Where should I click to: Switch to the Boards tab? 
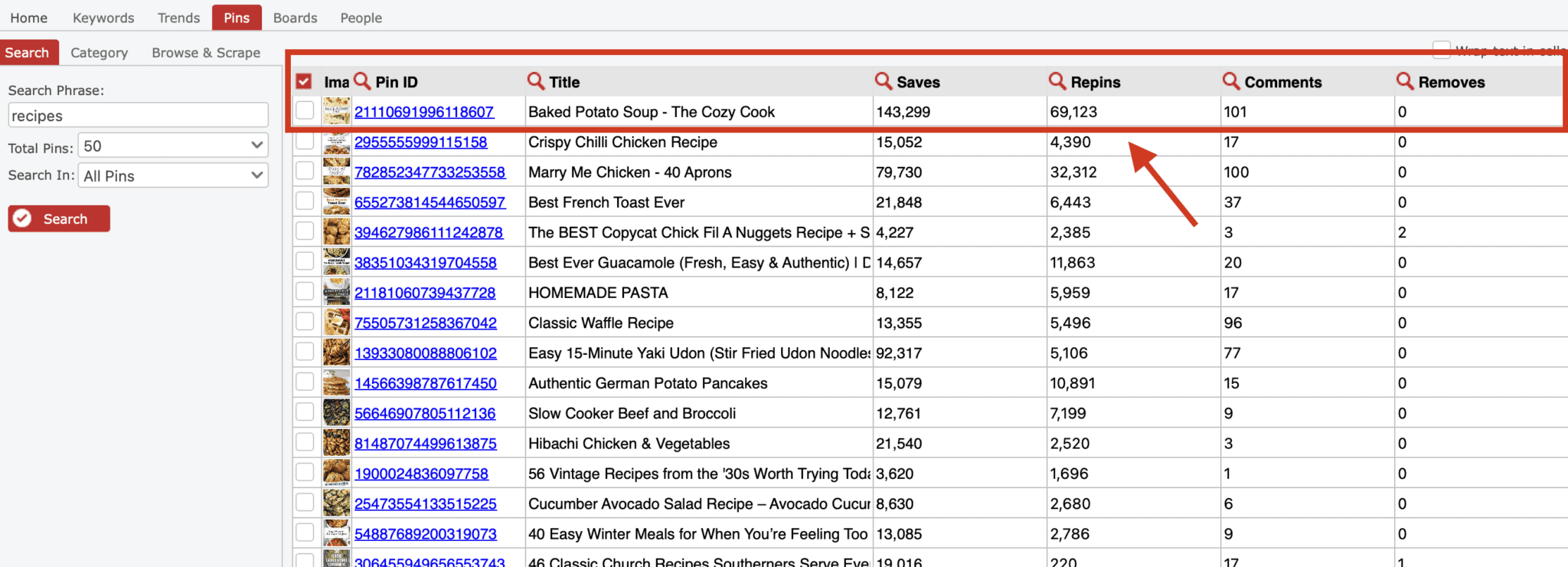click(x=295, y=18)
